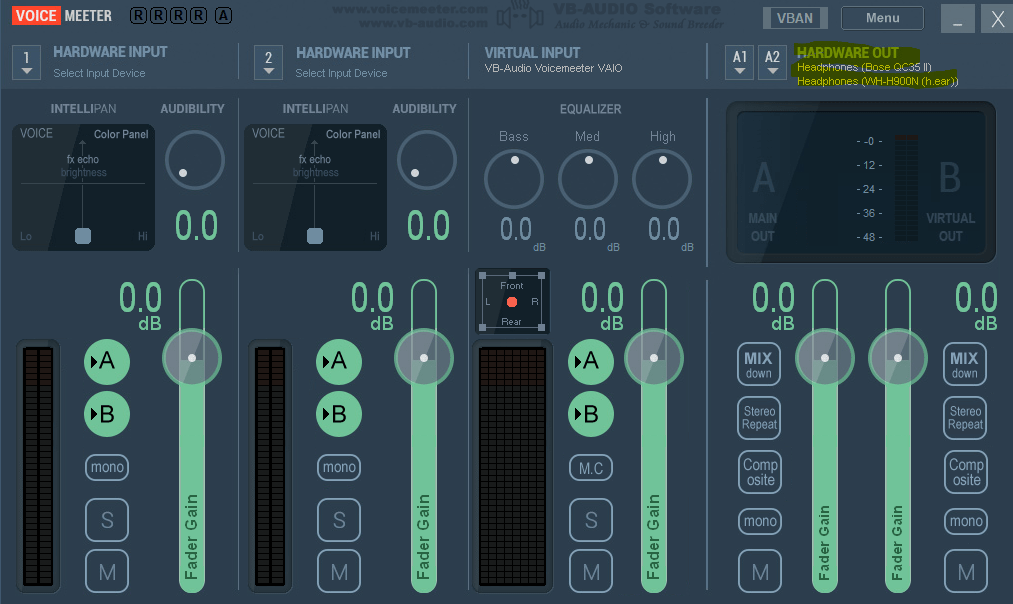Open the A1 output device dropdown
This screenshot has width=1013, height=604.
[x=740, y=62]
